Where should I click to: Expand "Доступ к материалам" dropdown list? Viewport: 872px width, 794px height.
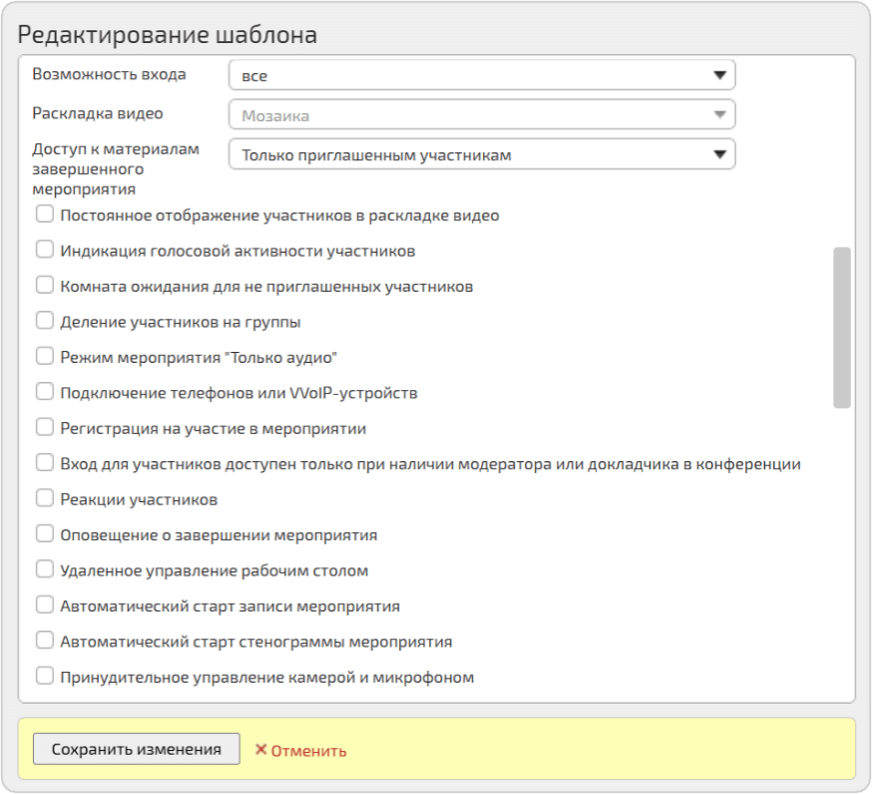[481, 155]
